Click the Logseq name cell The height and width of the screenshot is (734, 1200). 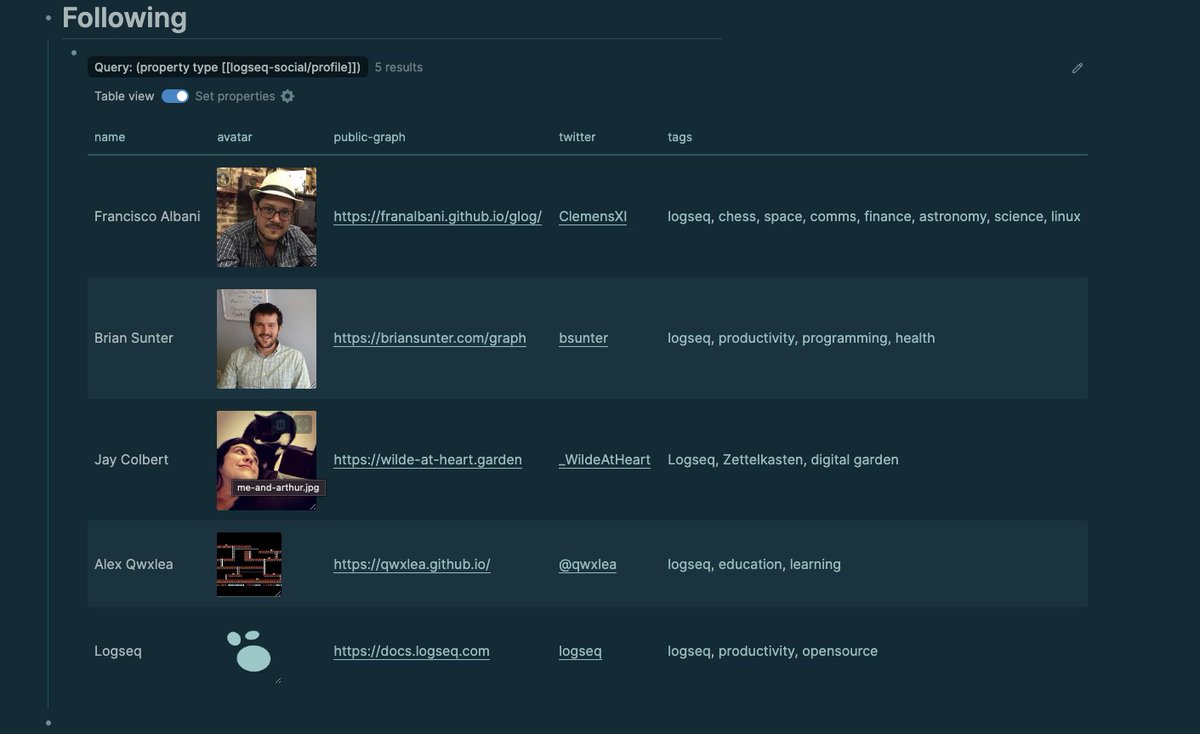click(118, 651)
